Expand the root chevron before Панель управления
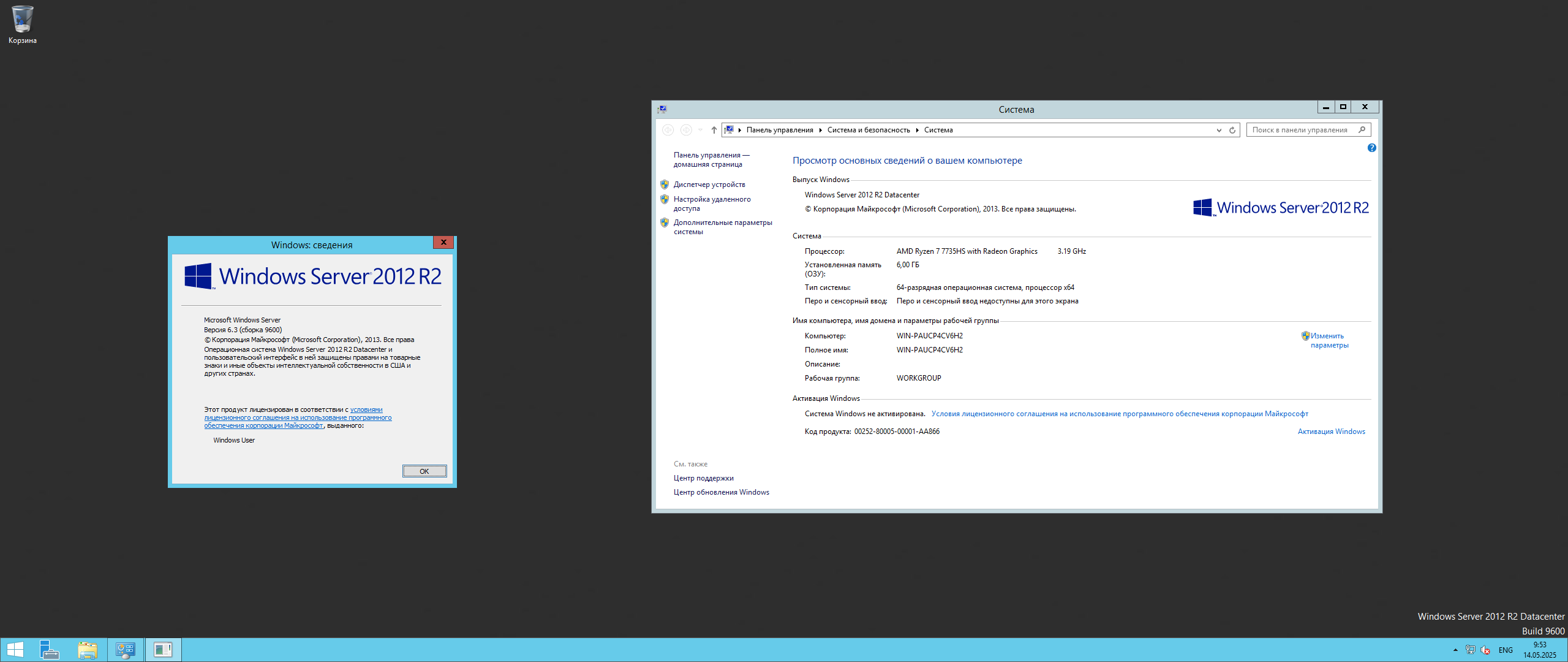 point(740,130)
